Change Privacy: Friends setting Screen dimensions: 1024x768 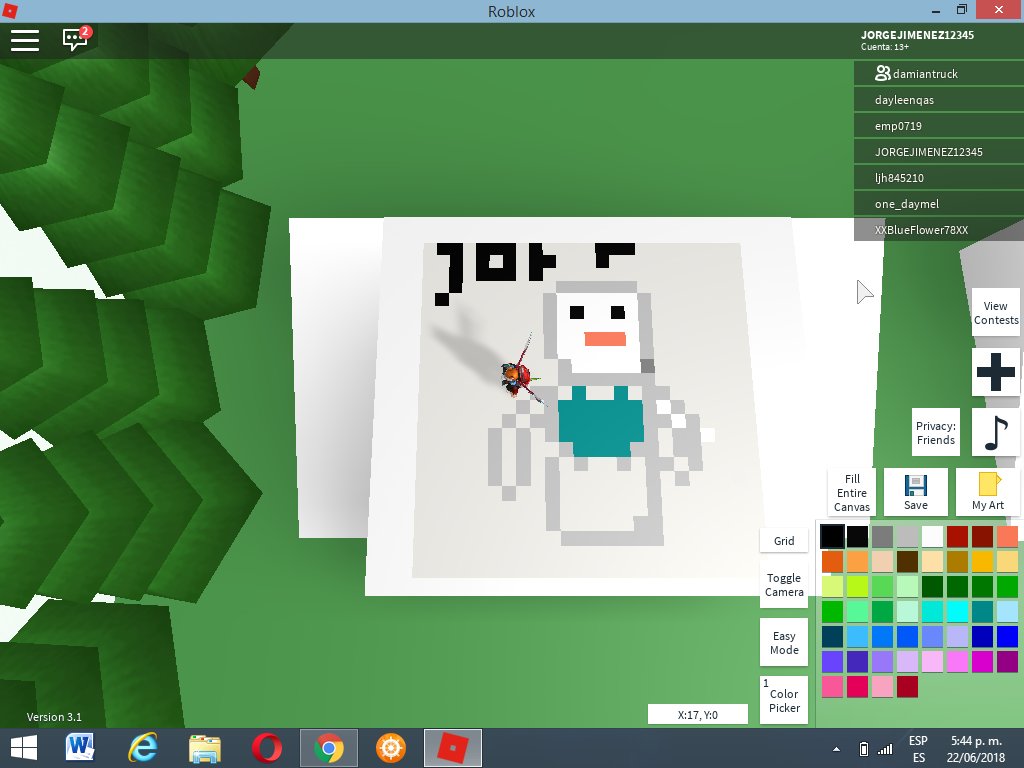[x=935, y=432]
